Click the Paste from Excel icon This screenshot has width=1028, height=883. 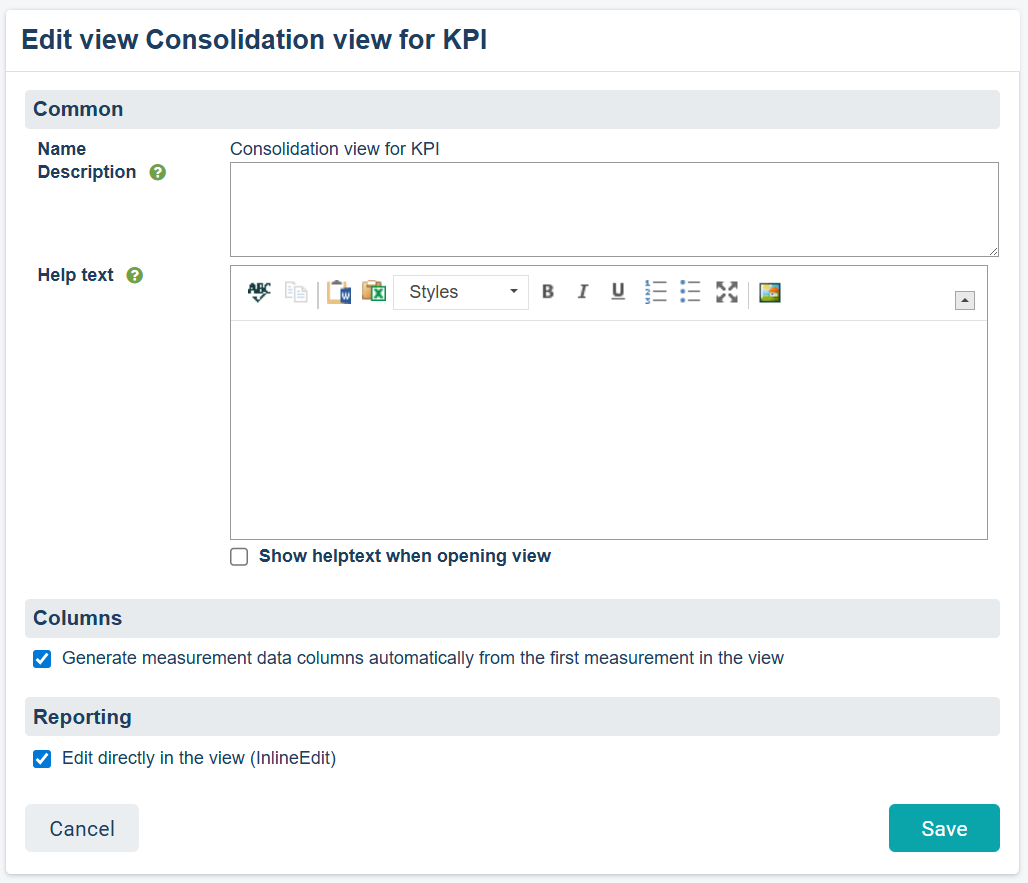pyautogui.click(x=374, y=292)
